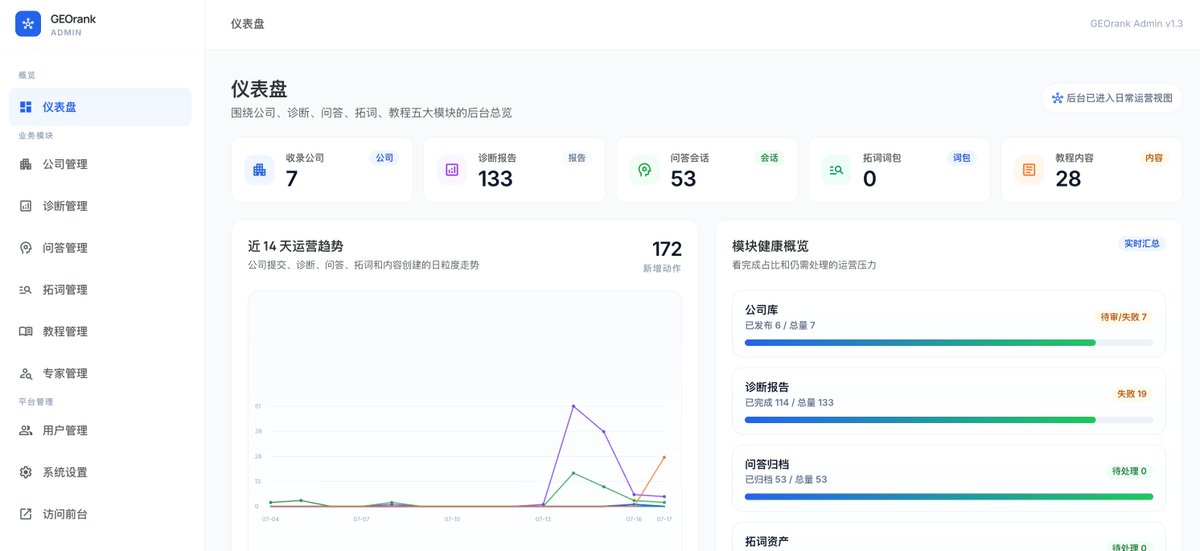Click the 133 value in 诊断报告 card
This screenshot has height=551, width=1200.
pyautogui.click(x=495, y=179)
